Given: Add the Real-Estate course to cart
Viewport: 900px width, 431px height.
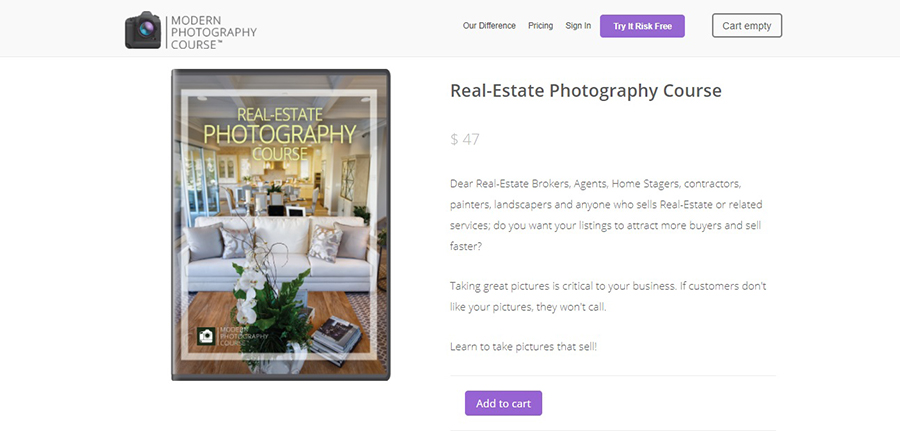Looking at the screenshot, I should 503,403.
